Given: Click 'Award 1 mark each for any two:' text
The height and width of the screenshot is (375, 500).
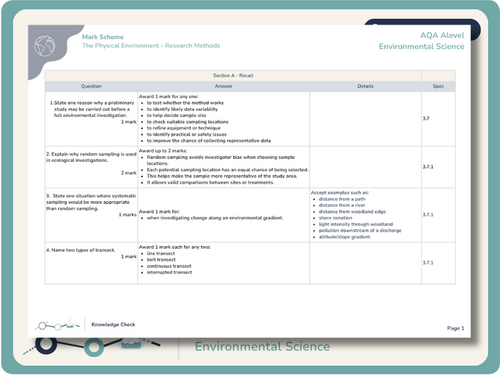Looking at the screenshot, I should [x=175, y=247].
